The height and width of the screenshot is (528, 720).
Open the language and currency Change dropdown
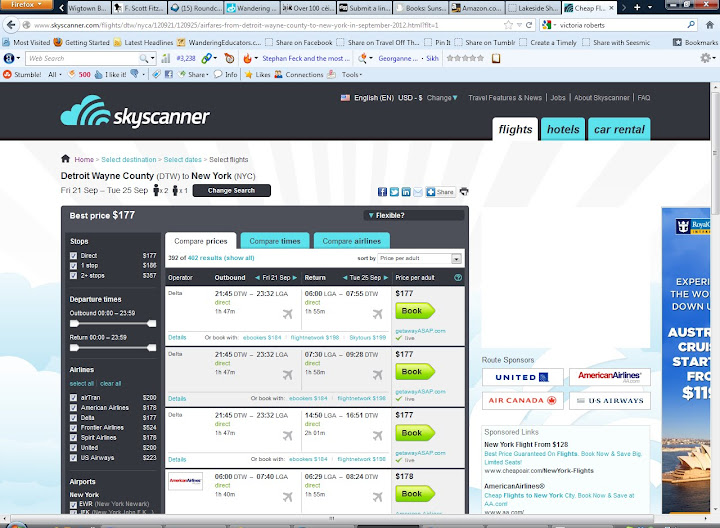click(442, 98)
